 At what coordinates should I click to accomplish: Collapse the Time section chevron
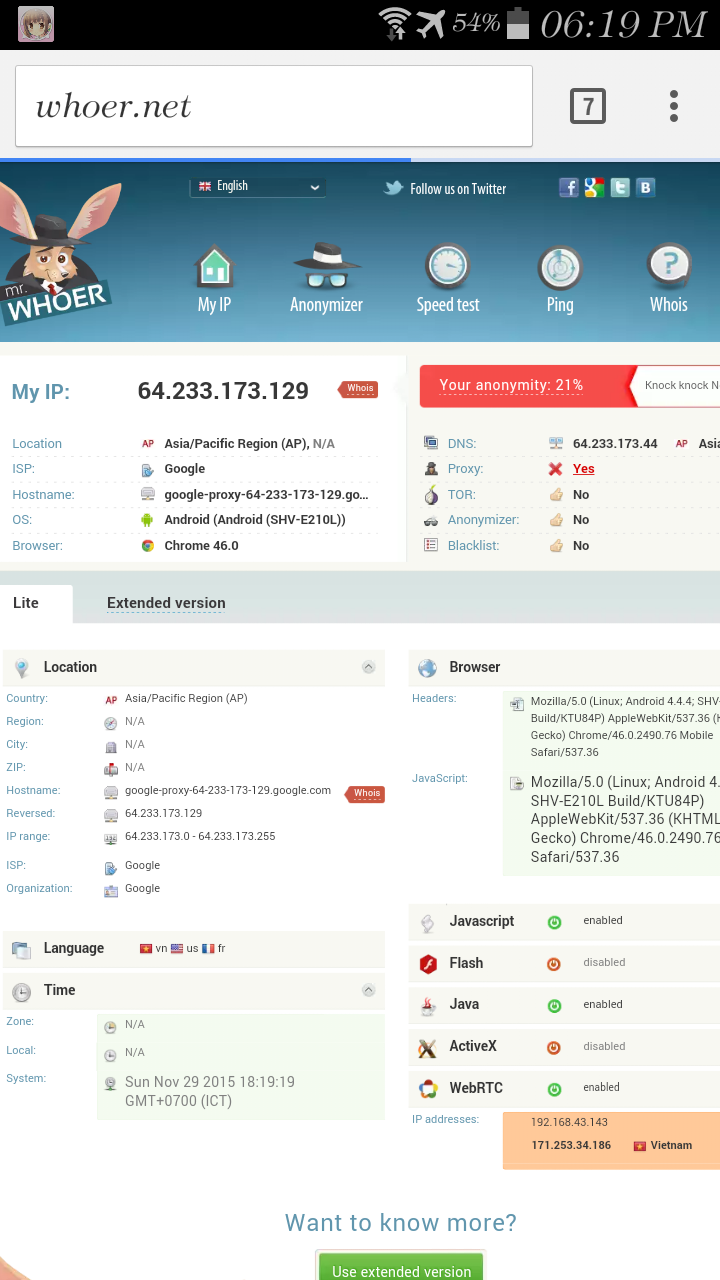point(368,990)
